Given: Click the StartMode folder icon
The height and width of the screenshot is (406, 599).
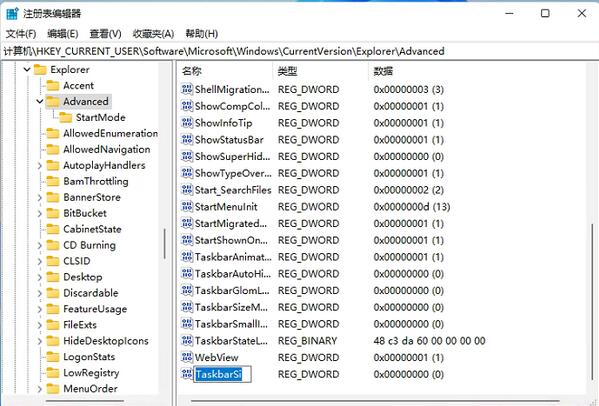Looking at the screenshot, I should point(65,118).
